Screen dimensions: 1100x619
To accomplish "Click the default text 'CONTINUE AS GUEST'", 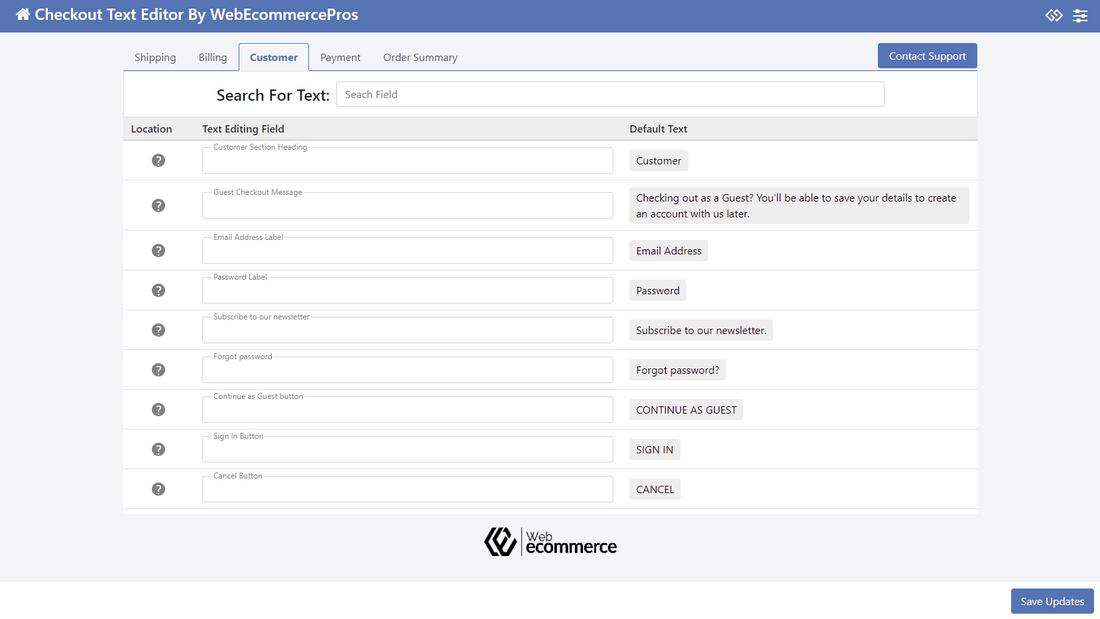I will pyautogui.click(x=686, y=410).
